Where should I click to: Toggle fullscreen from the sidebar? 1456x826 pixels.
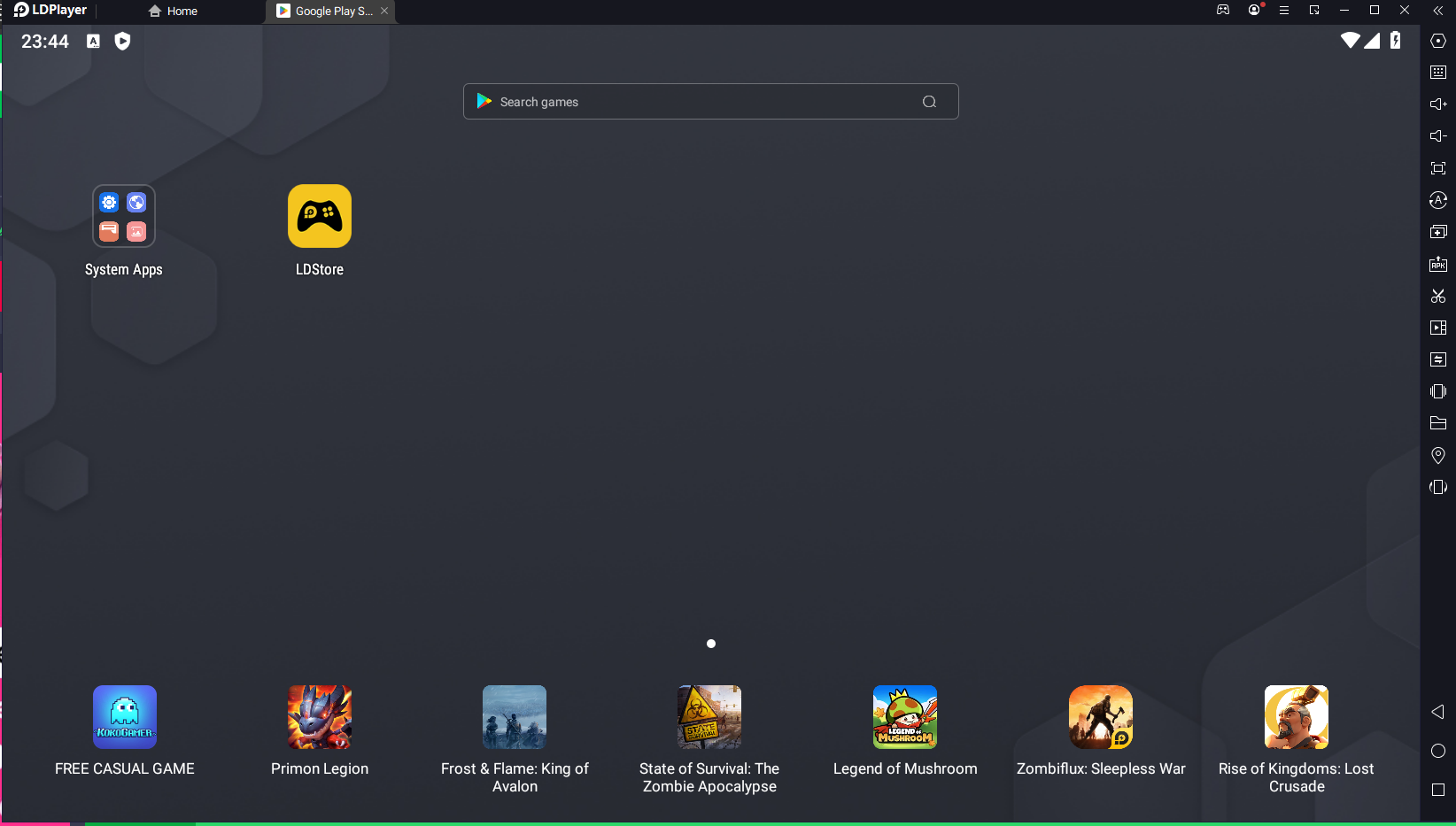pos(1438,168)
